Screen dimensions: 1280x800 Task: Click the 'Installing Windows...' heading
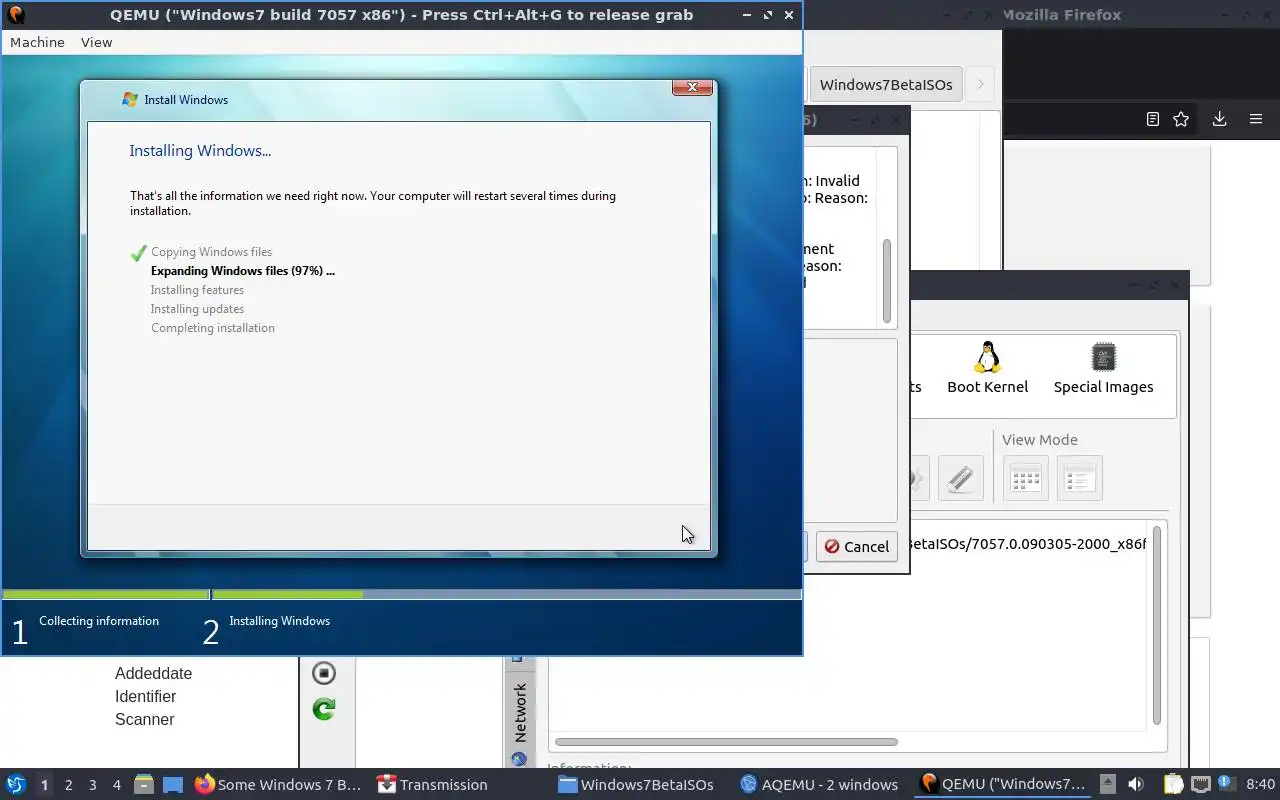coord(200,151)
